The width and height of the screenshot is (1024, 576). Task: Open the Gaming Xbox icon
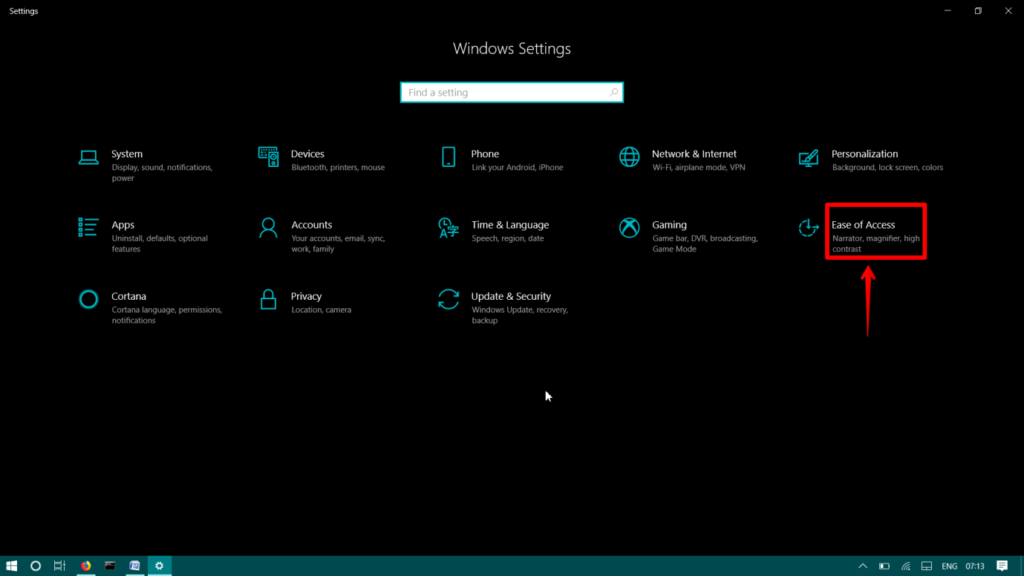coord(629,228)
